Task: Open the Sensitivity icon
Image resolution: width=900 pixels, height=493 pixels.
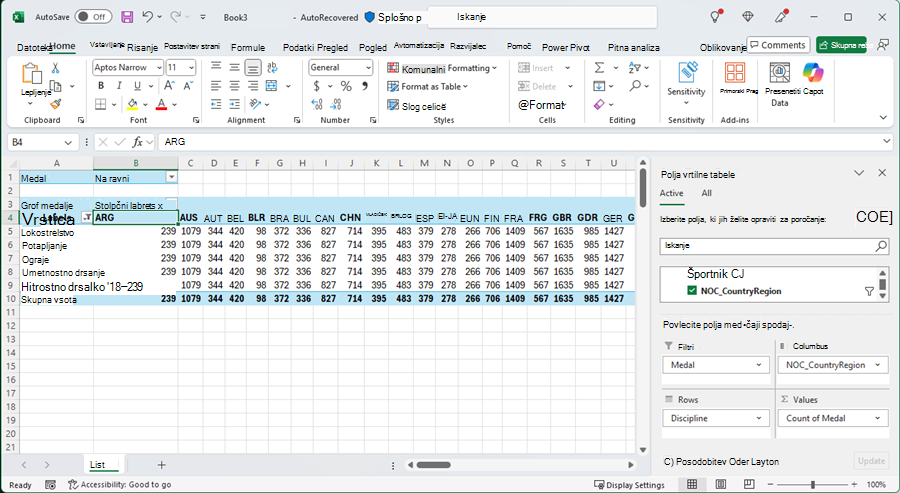Action: (x=686, y=73)
